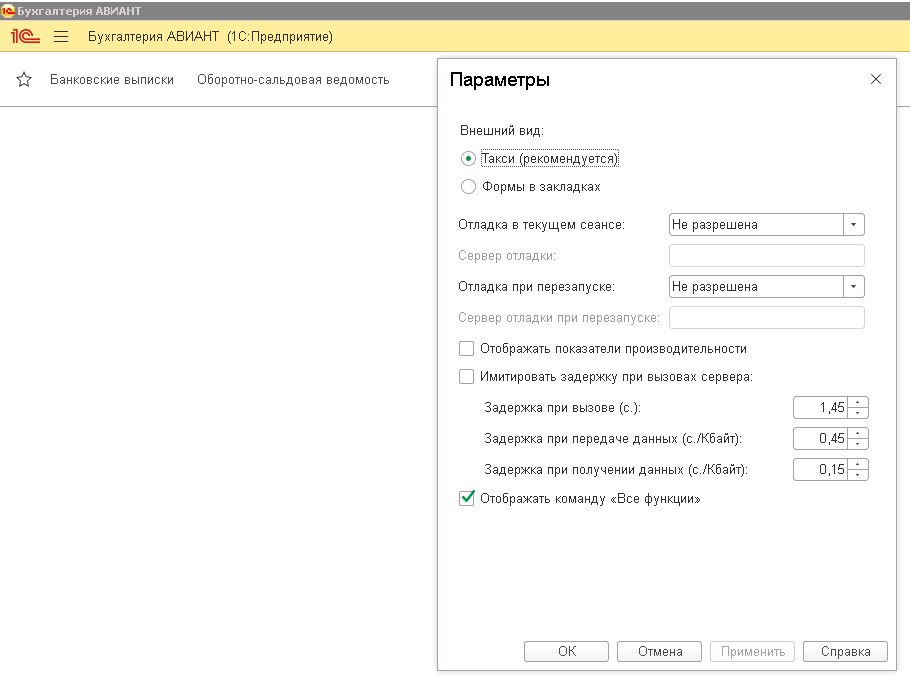
Task: Enable Имитировать задержку при вызовах сервера
Action: pyautogui.click(x=466, y=376)
